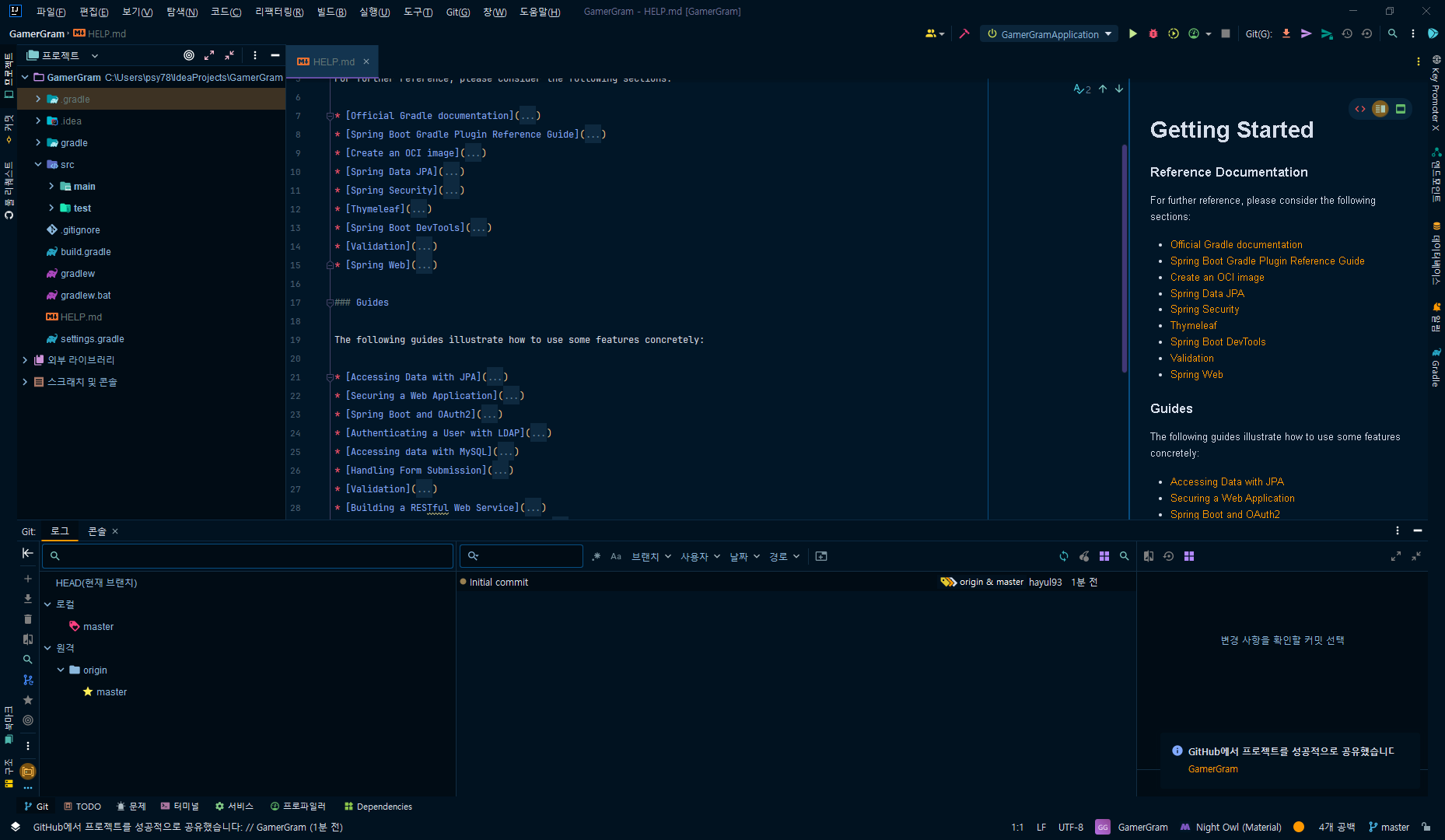Viewport: 1445px width, 840px height.
Task: Open Accessing Data with JPA link
Action: point(1227,481)
